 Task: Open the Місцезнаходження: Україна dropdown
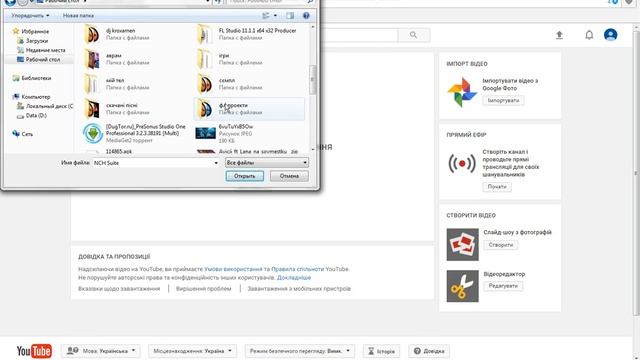(192, 351)
